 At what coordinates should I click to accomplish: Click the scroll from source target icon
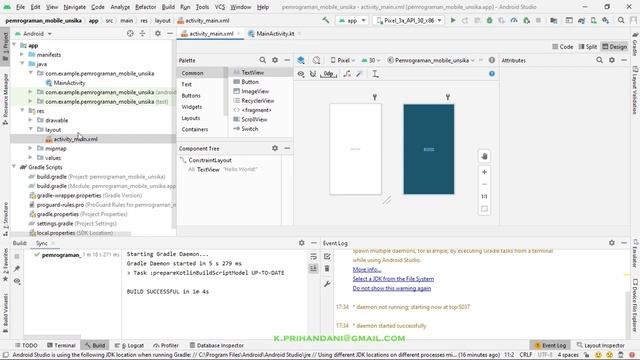click(x=130, y=33)
